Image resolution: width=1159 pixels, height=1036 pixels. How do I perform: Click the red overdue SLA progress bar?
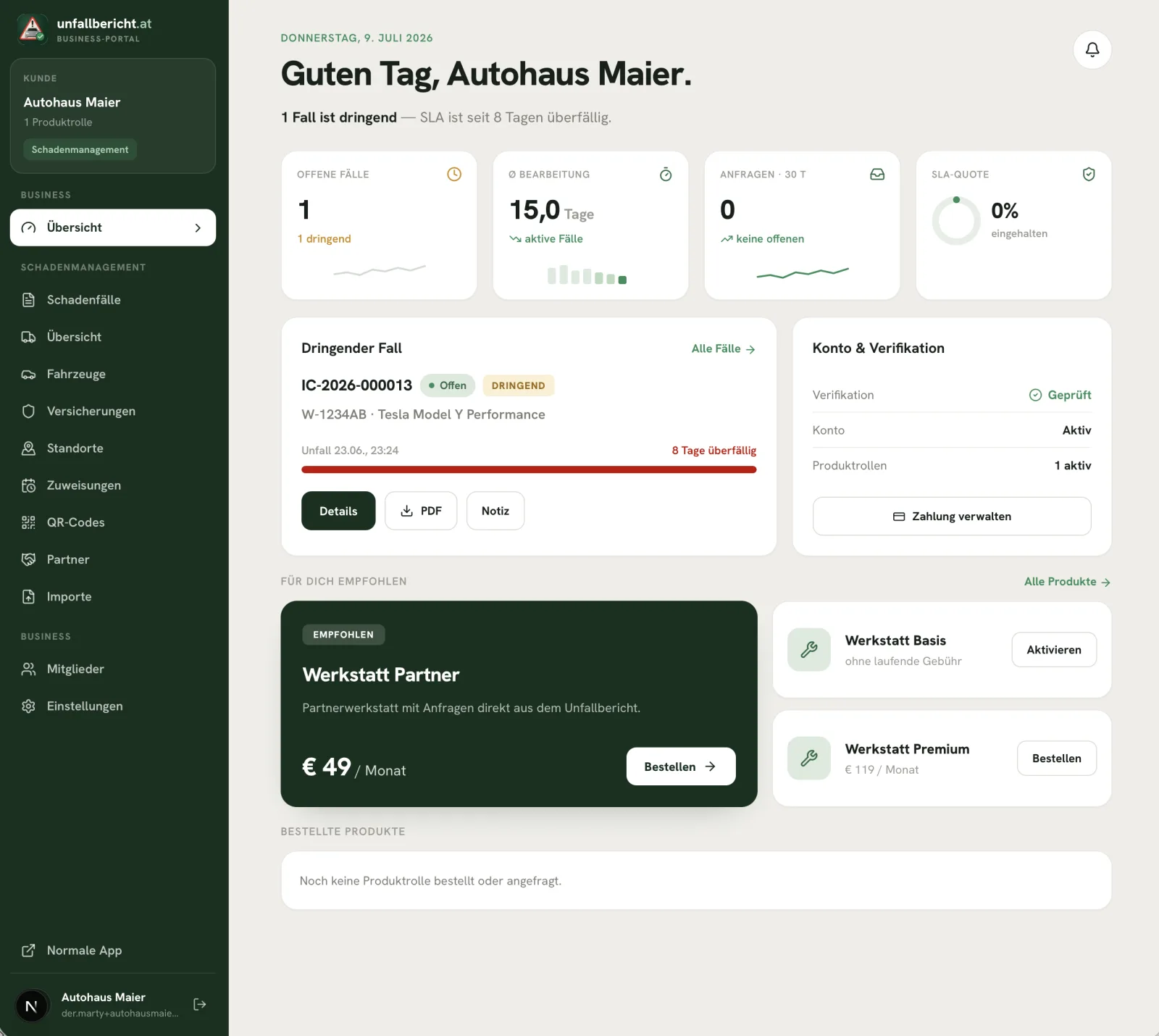(x=529, y=469)
